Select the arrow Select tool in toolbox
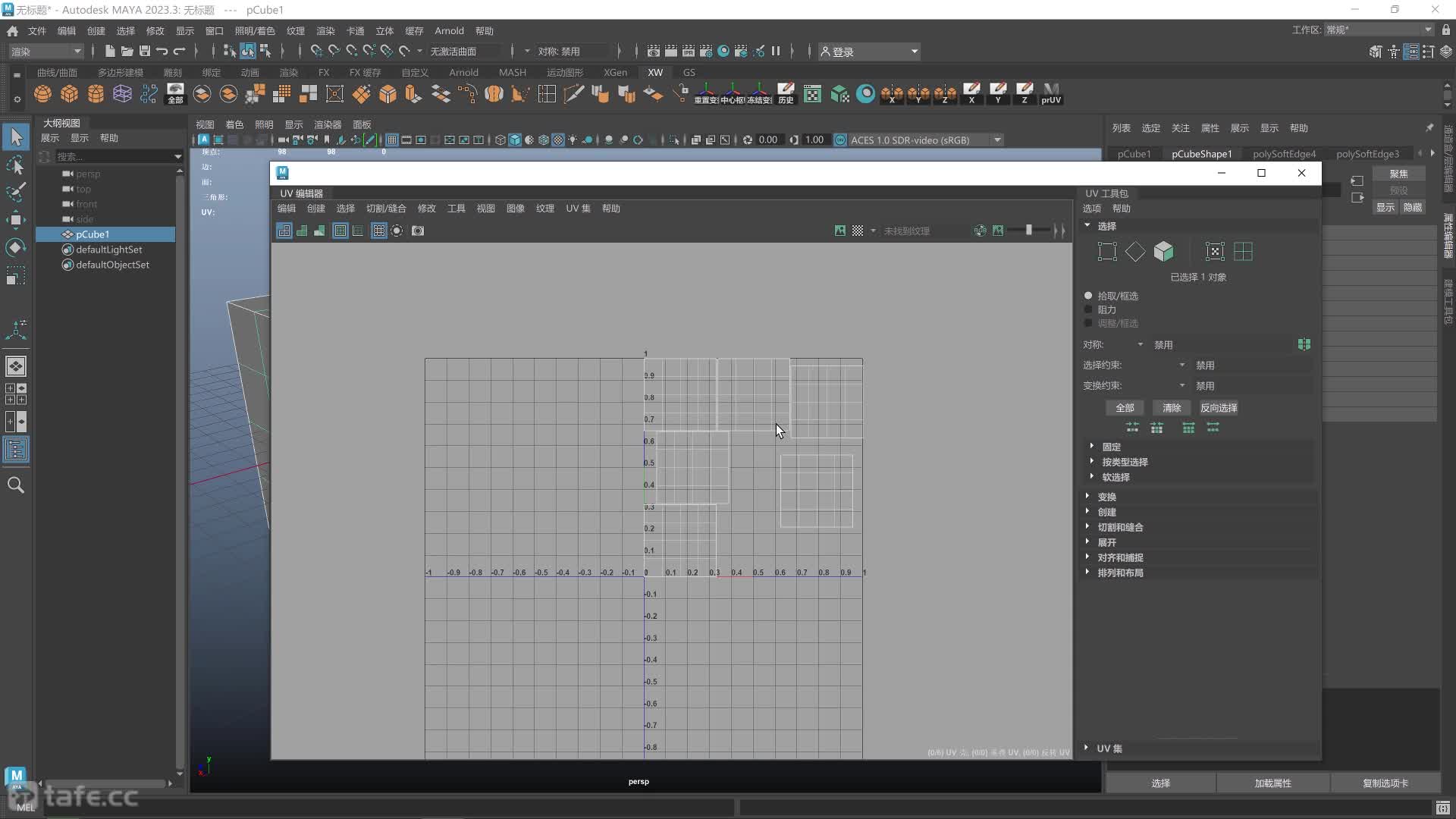The width and height of the screenshot is (1456, 819). [x=16, y=137]
